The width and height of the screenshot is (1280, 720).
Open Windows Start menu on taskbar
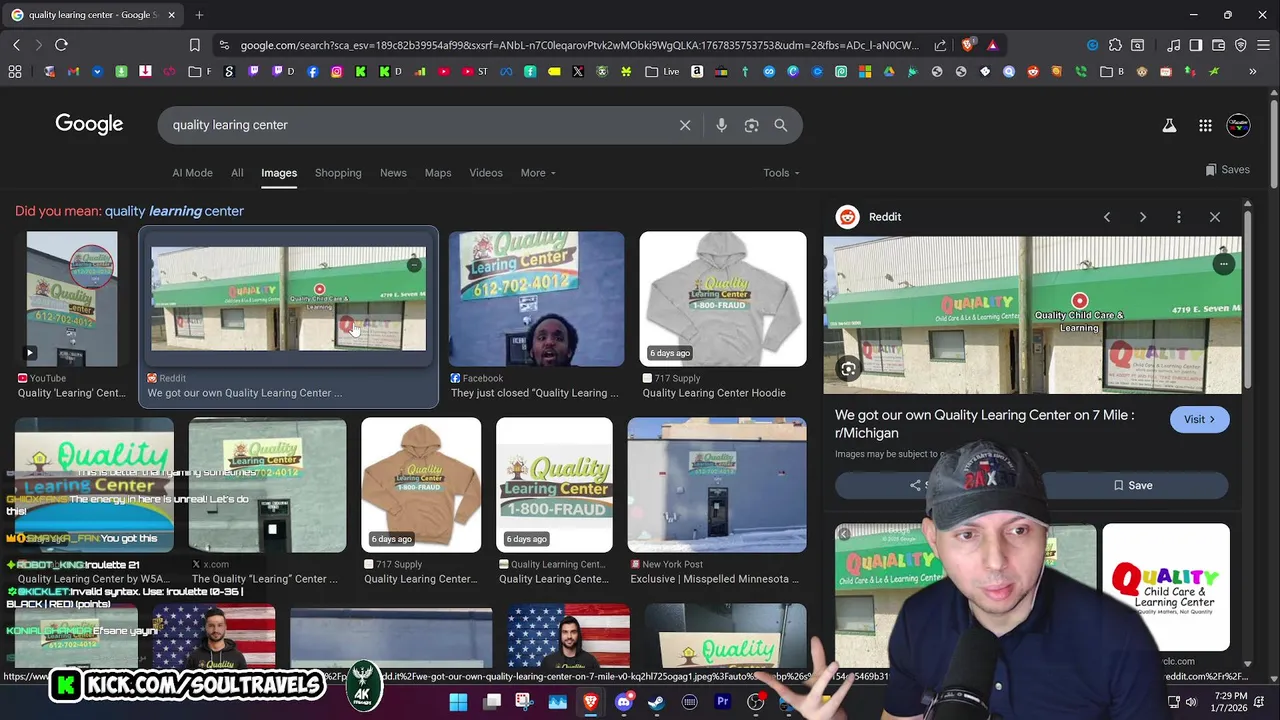point(458,702)
